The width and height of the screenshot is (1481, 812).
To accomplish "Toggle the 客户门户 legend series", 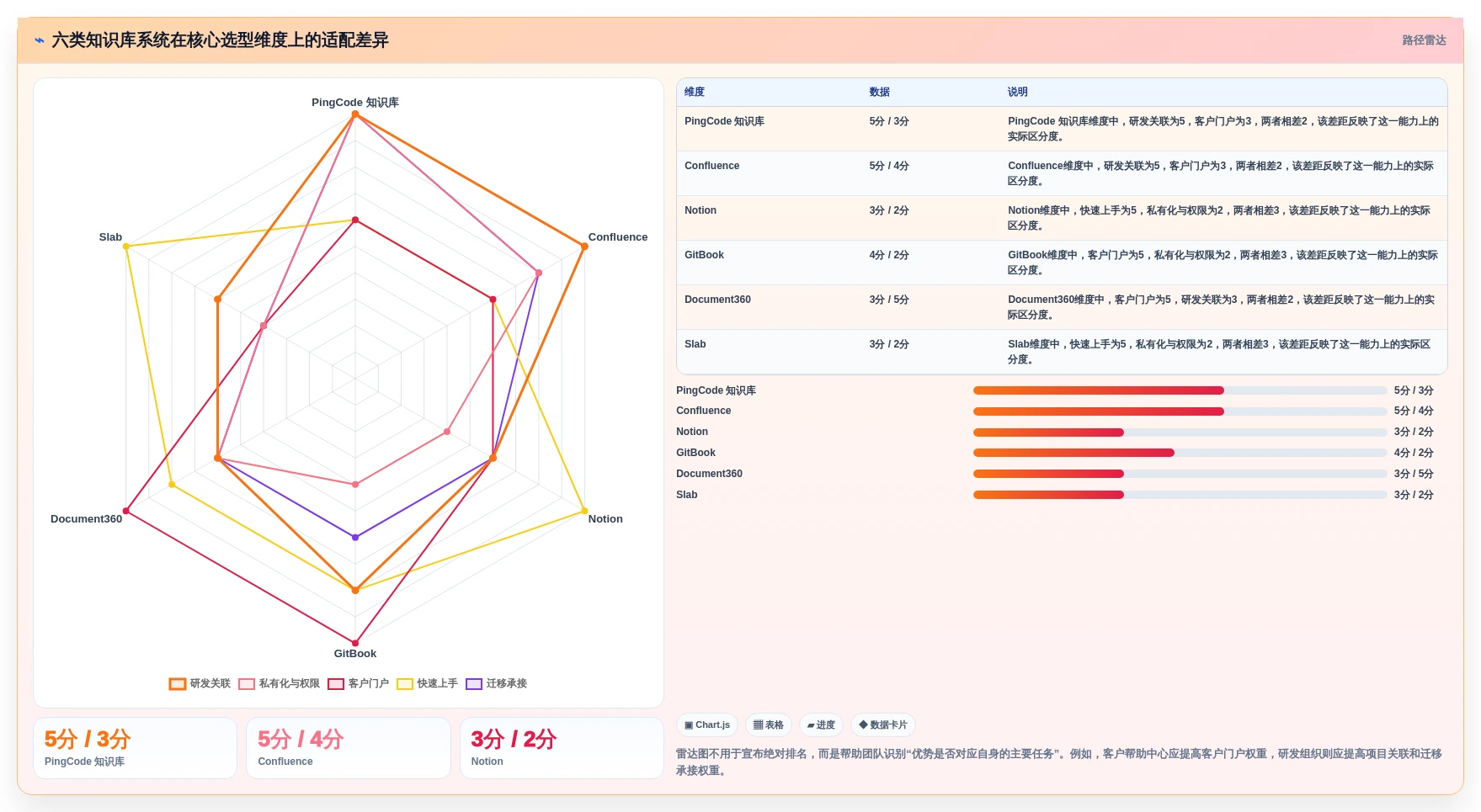I will pyautogui.click(x=358, y=683).
